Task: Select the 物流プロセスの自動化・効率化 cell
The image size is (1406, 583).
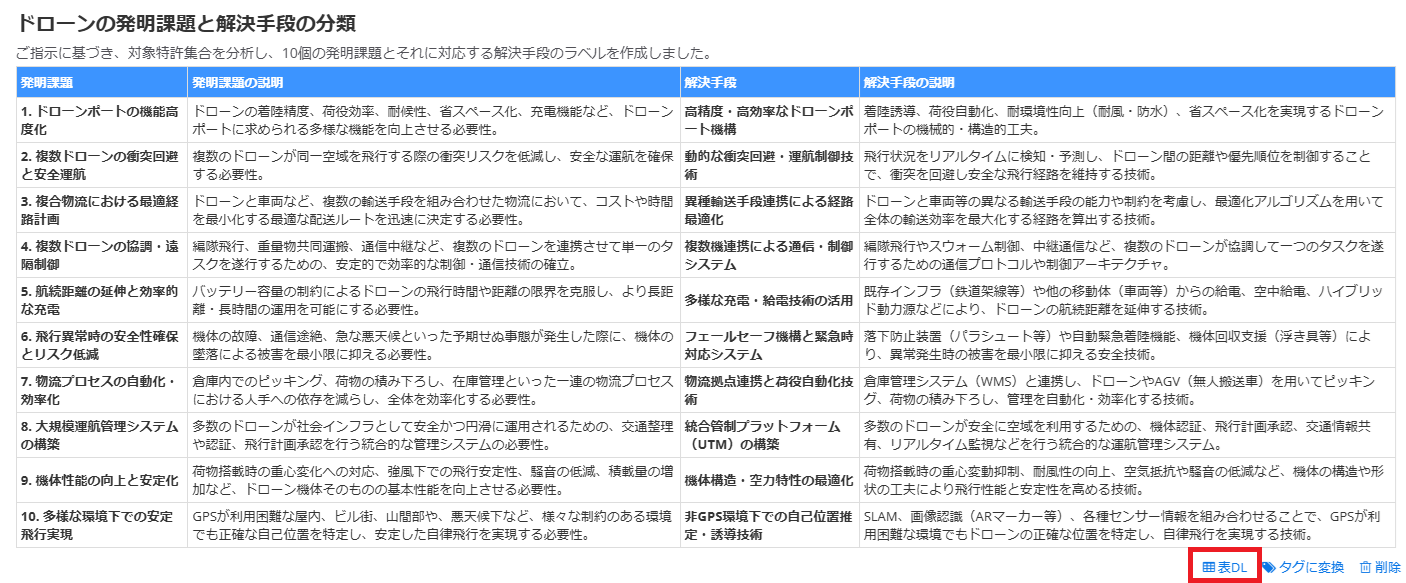Action: coord(100,390)
